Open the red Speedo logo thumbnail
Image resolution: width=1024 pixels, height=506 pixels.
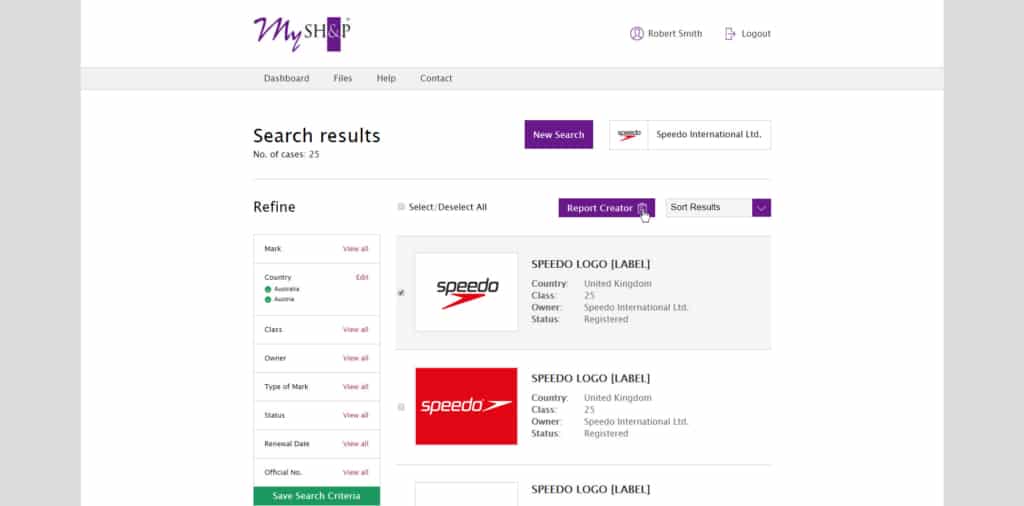(466, 406)
